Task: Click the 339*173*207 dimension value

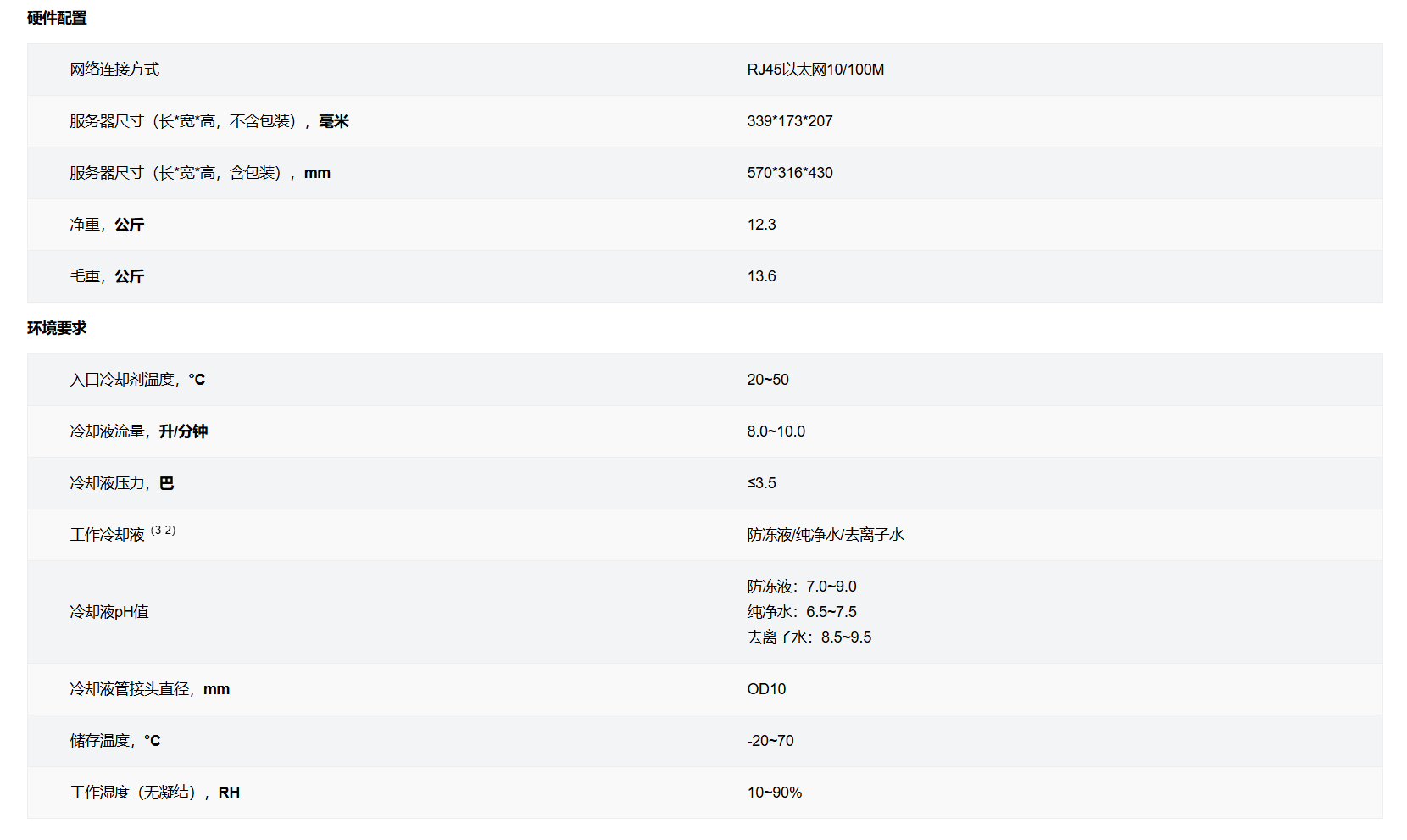Action: tap(789, 121)
